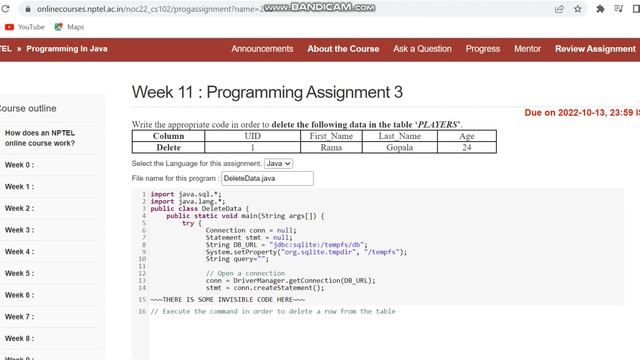The image size is (640, 360).
Task: Open the browser extensions puzzle icon
Action: click(600, 9)
